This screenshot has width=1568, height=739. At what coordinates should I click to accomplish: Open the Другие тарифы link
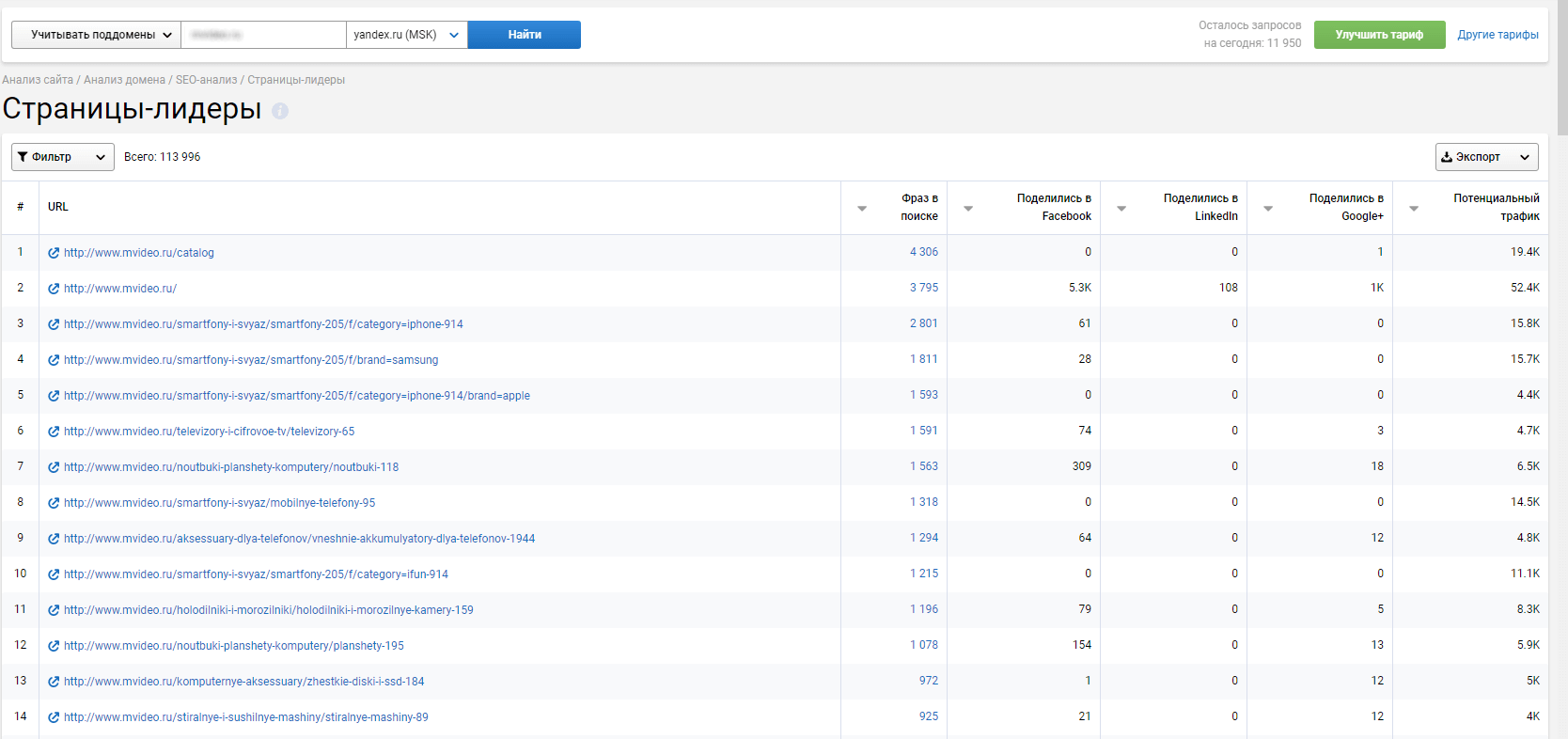(1497, 35)
